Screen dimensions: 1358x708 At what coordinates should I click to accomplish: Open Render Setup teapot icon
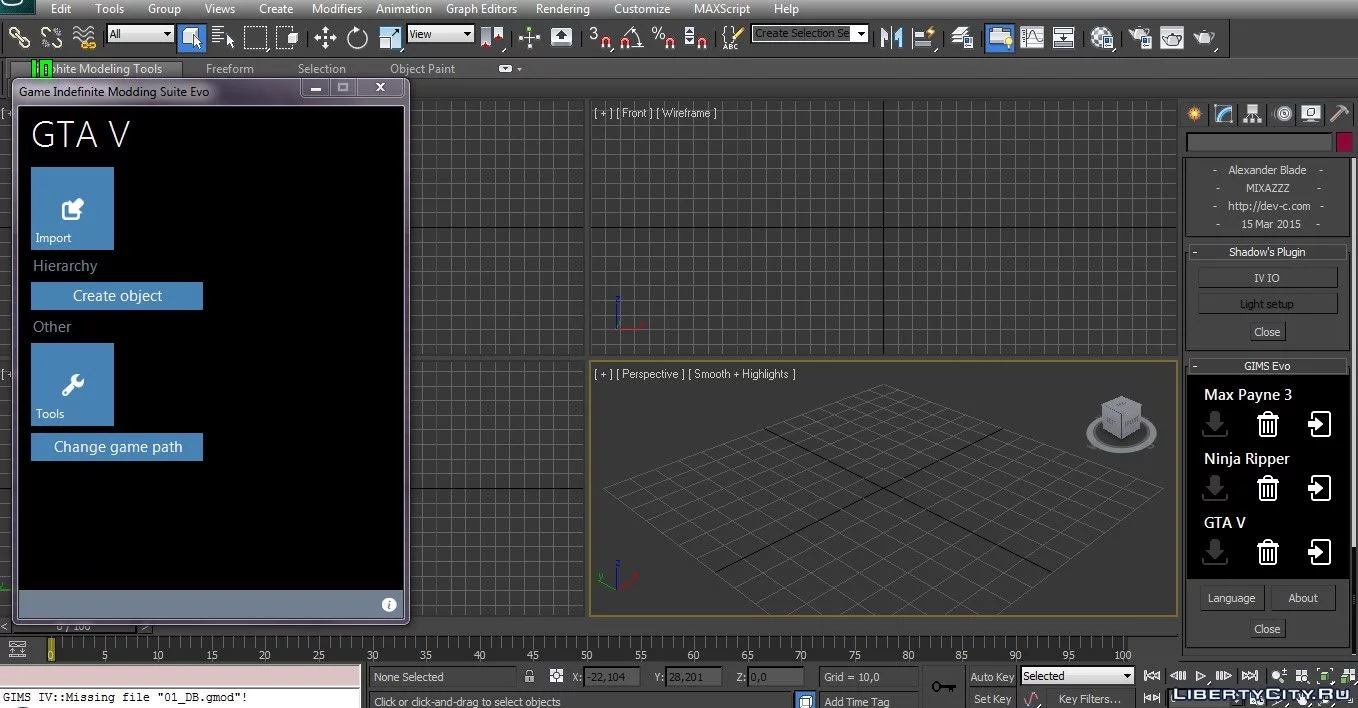click(1140, 38)
